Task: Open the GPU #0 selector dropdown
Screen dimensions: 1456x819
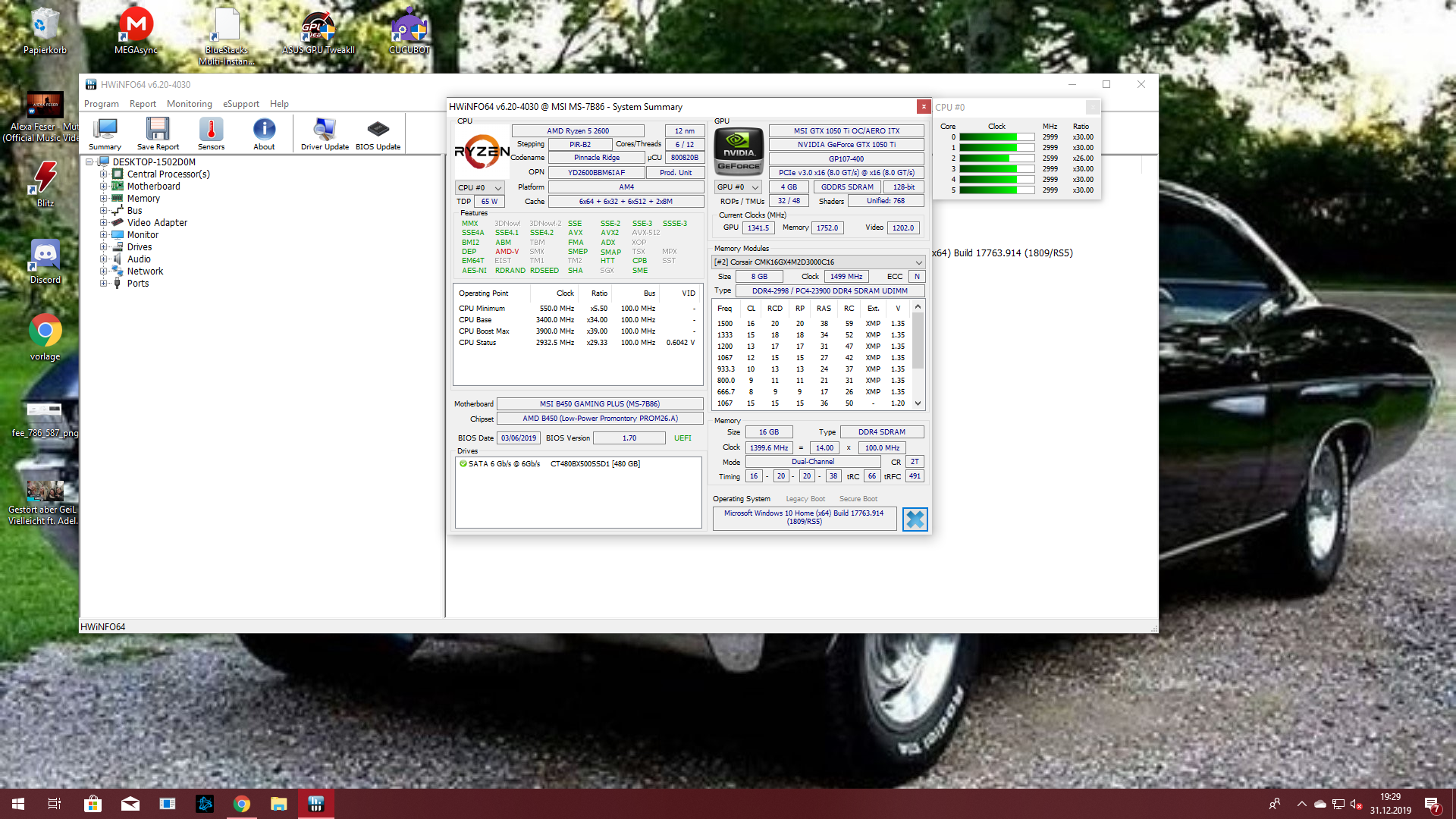Action: [738, 187]
